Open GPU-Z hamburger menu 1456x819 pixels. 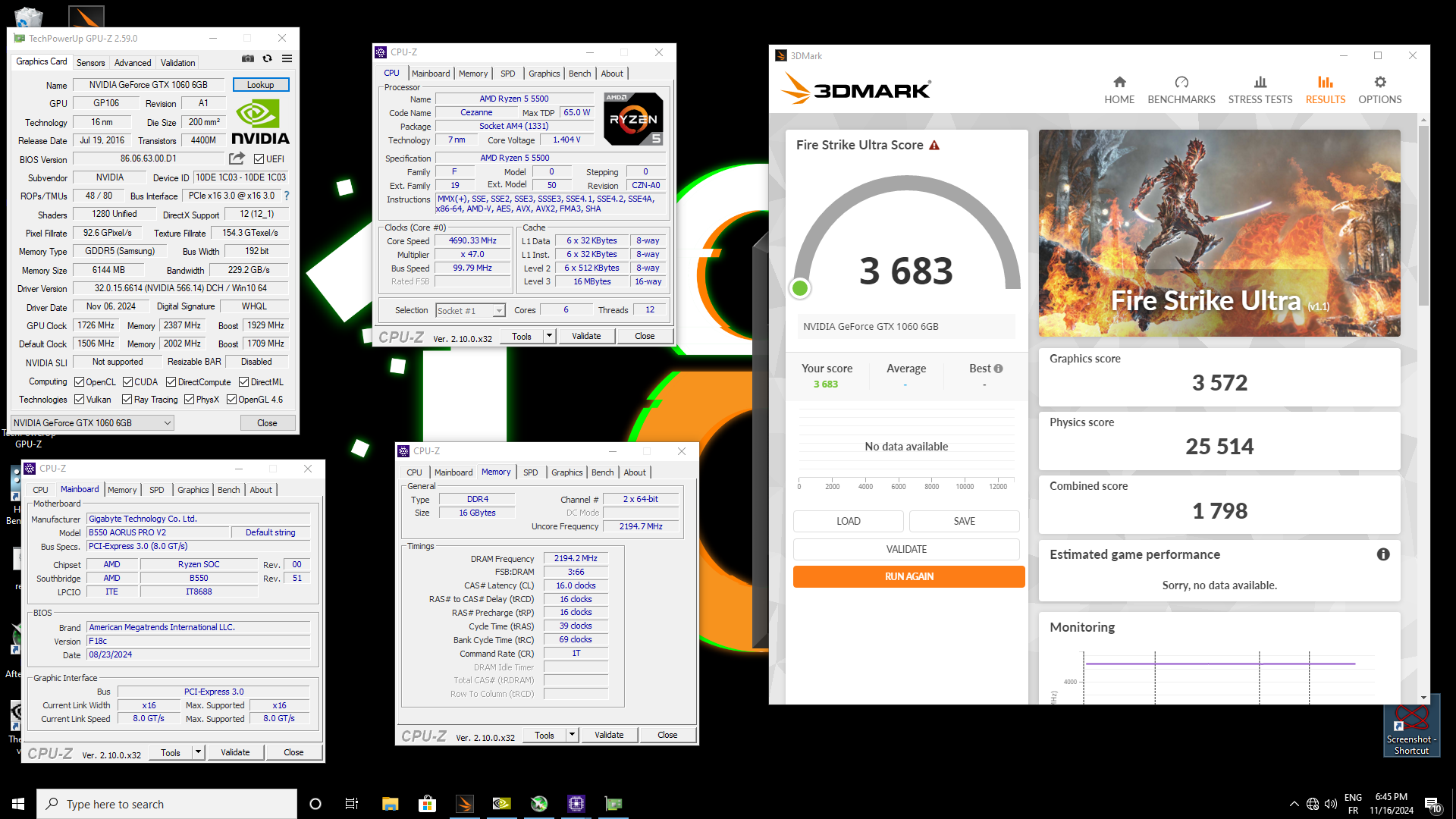pyautogui.click(x=287, y=58)
